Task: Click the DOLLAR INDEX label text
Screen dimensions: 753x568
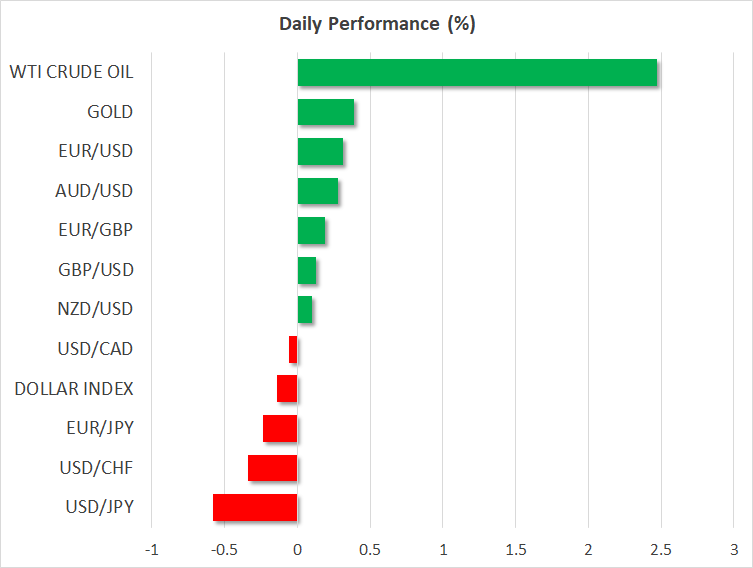Action: 74,388
